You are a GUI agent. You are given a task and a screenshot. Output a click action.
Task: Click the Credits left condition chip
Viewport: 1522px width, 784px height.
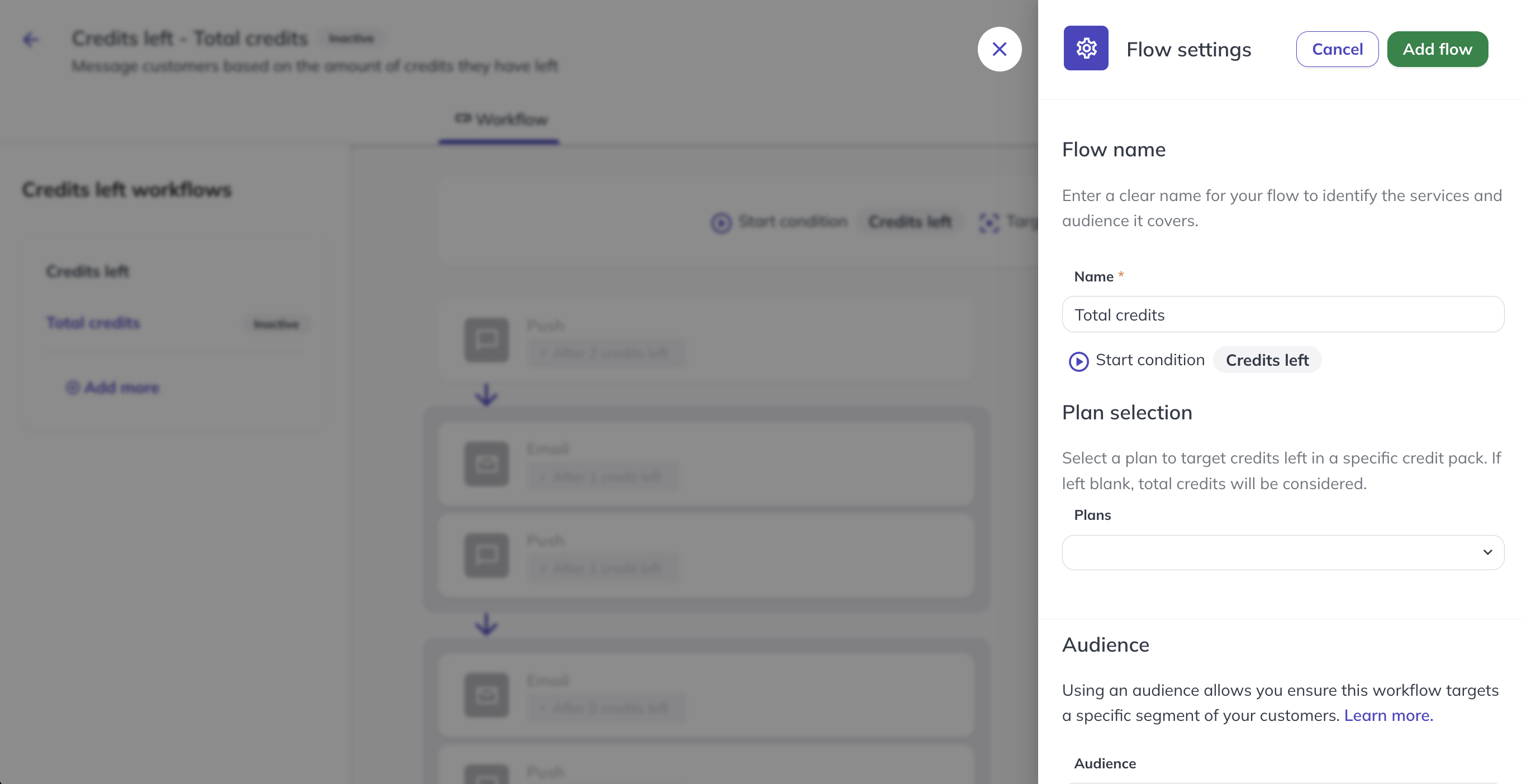tap(1267, 360)
